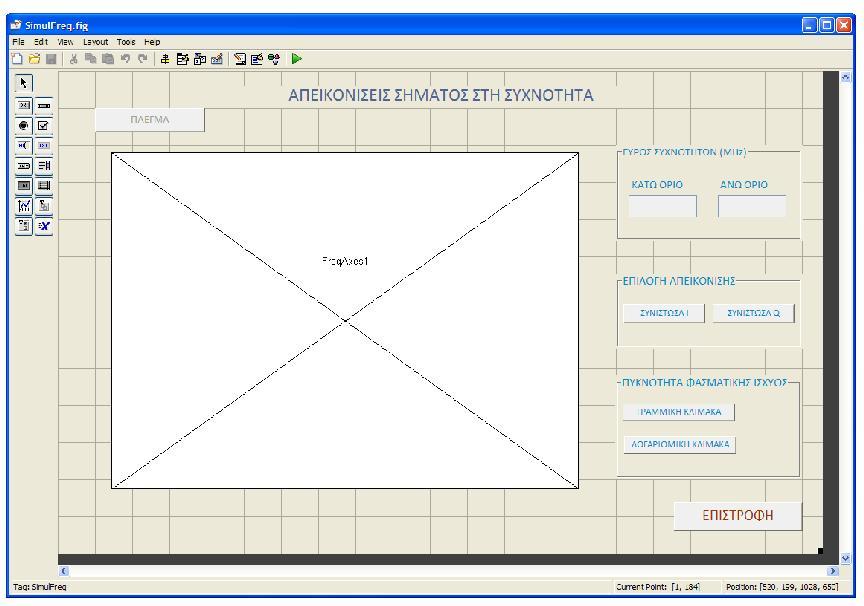The width and height of the screenshot is (864, 606).
Task: Choose the Select arrow tool in the palette
Action: tap(24, 83)
